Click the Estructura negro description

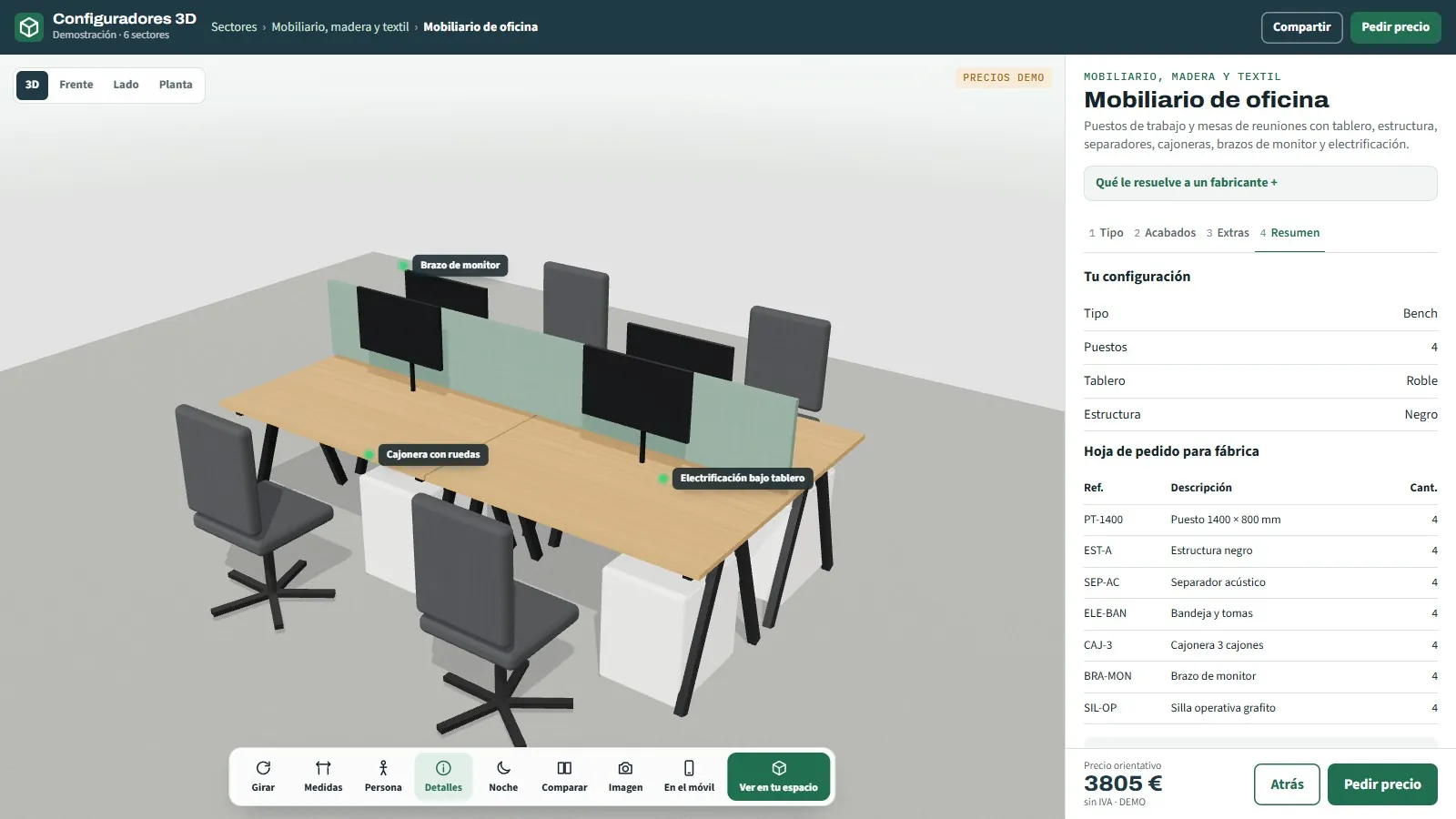point(1211,551)
